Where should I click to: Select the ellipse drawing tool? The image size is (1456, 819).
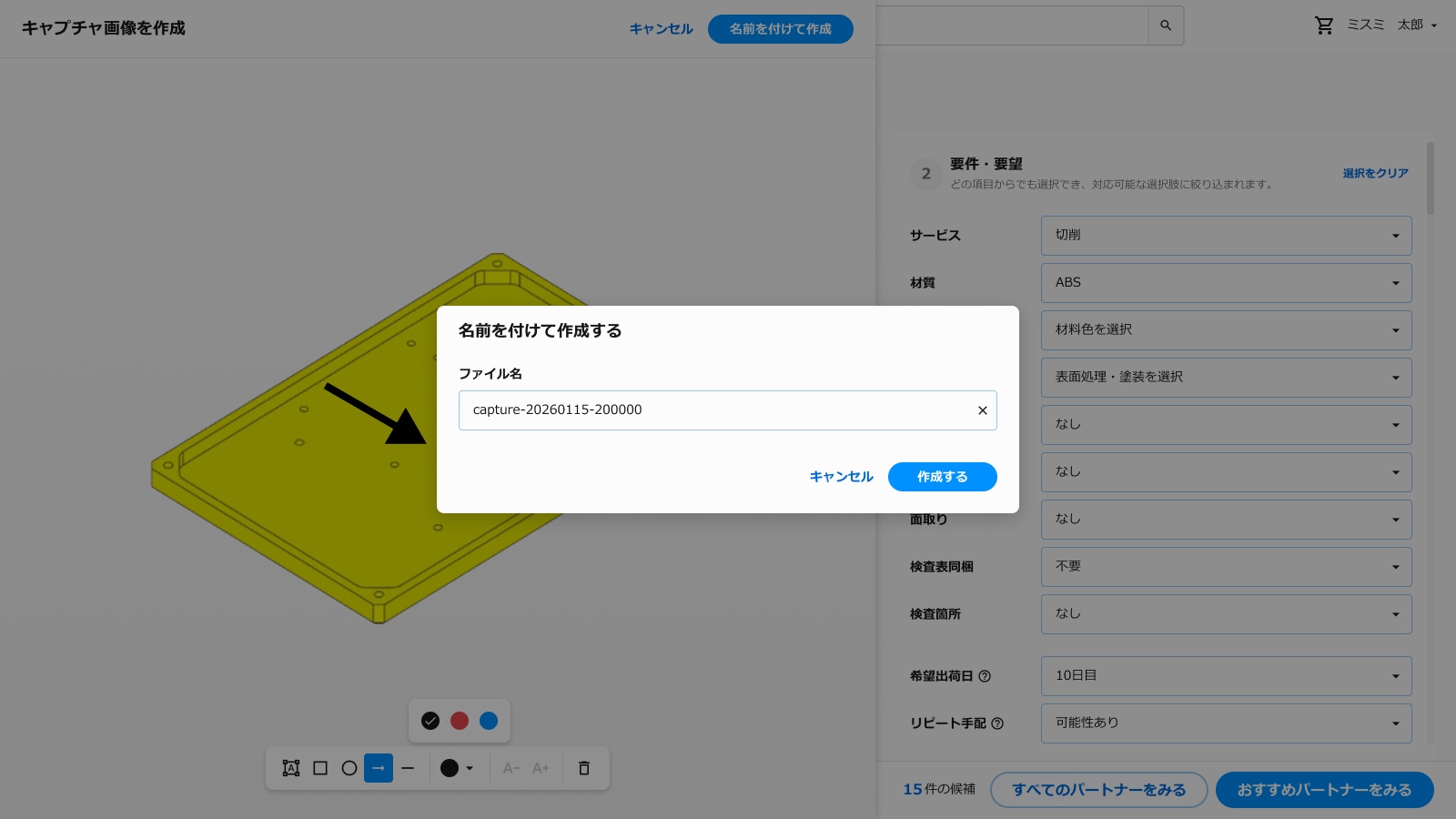[x=349, y=768]
